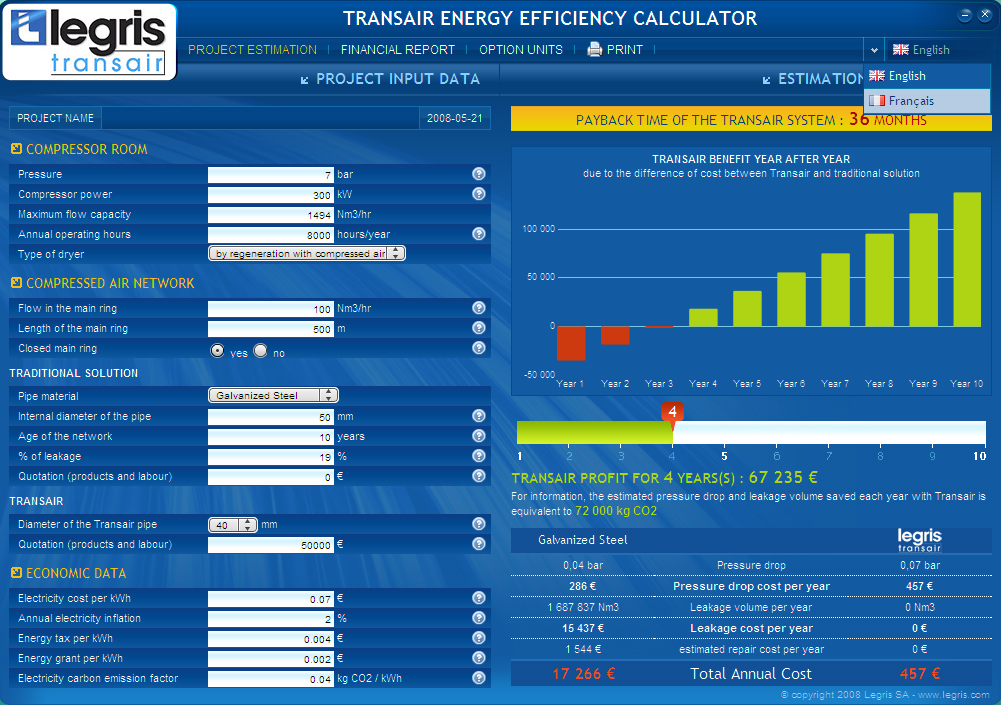Close the calculator window
The width and height of the screenshot is (1001, 705).
984,15
